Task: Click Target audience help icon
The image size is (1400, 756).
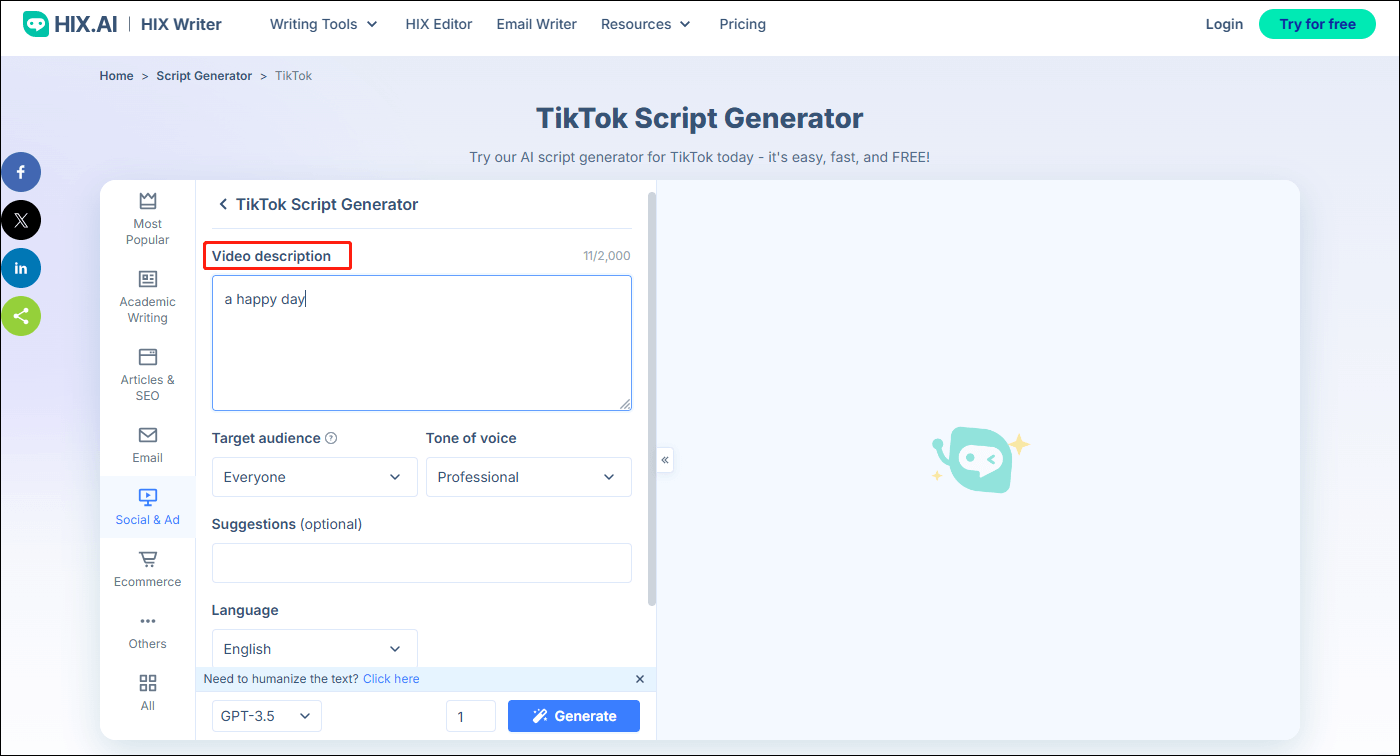Action: tap(331, 438)
